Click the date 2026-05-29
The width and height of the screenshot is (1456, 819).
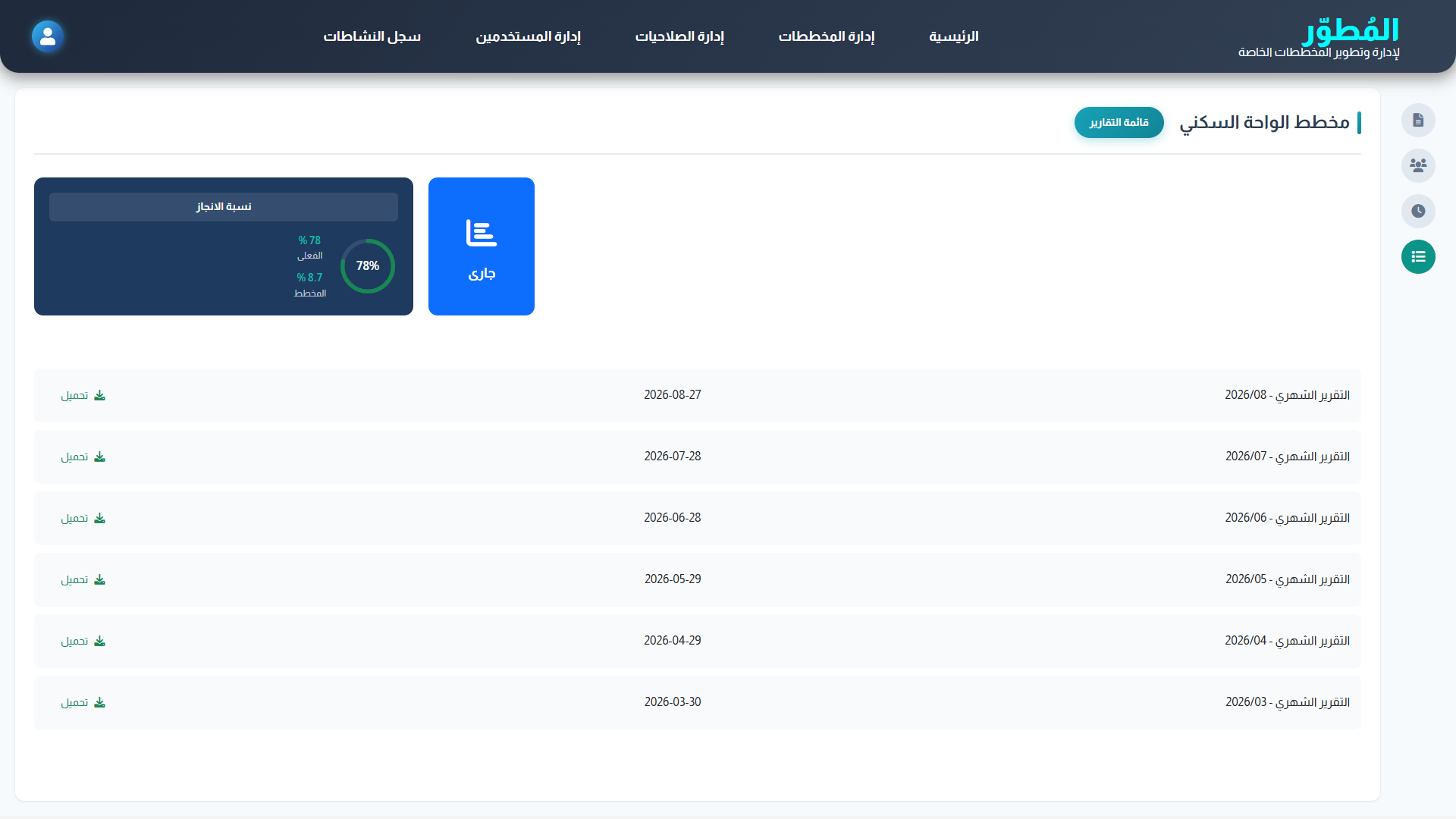(673, 579)
